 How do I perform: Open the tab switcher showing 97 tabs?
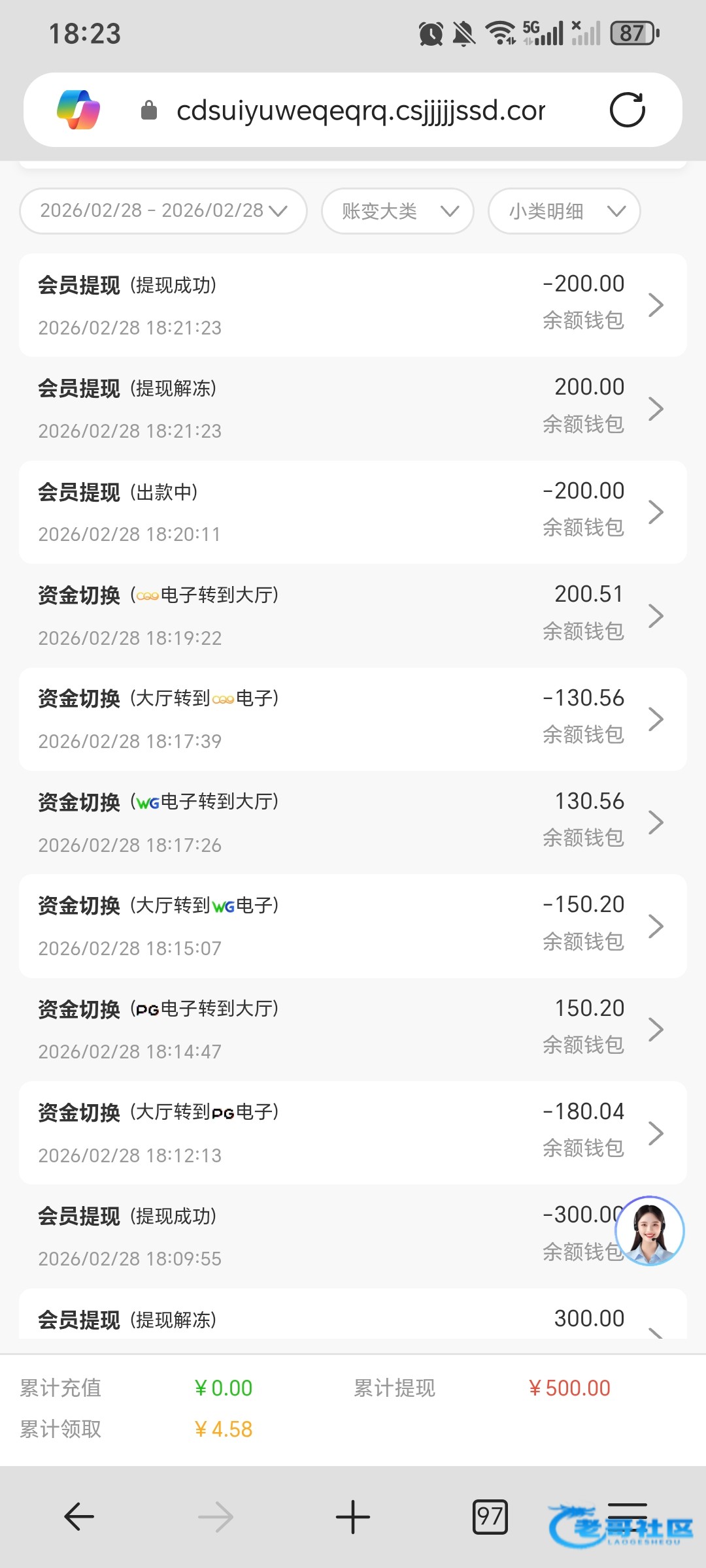tap(490, 1516)
